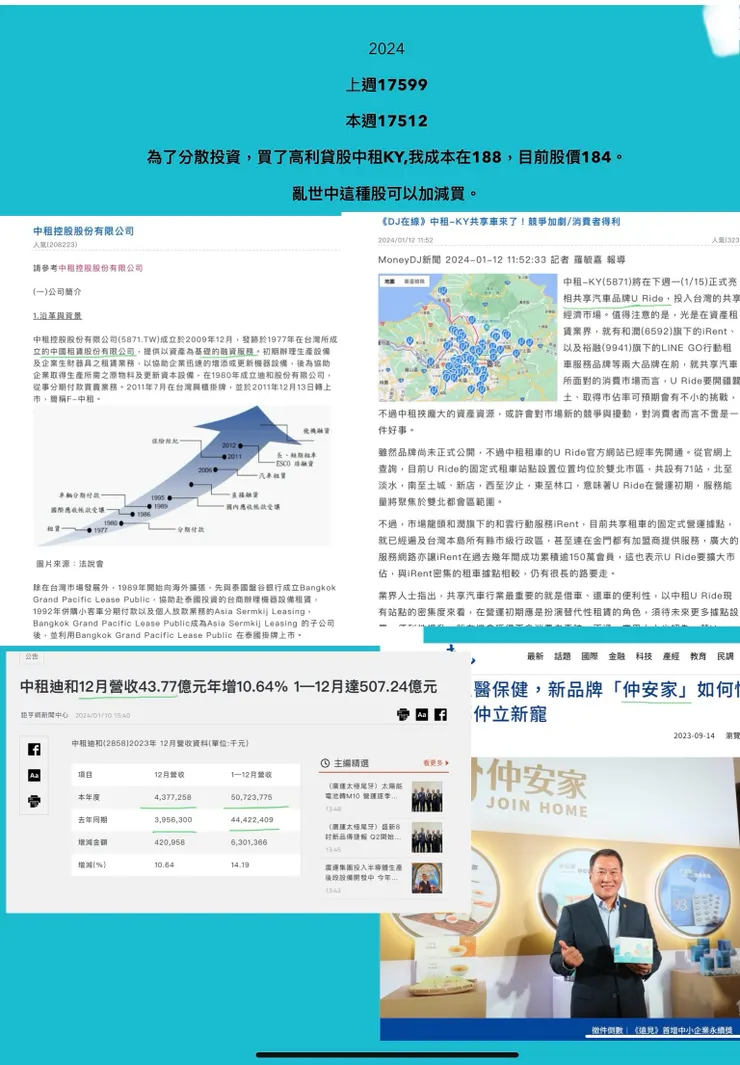Click the 項目 table header
The height and width of the screenshot is (1065, 740).
click(x=85, y=775)
